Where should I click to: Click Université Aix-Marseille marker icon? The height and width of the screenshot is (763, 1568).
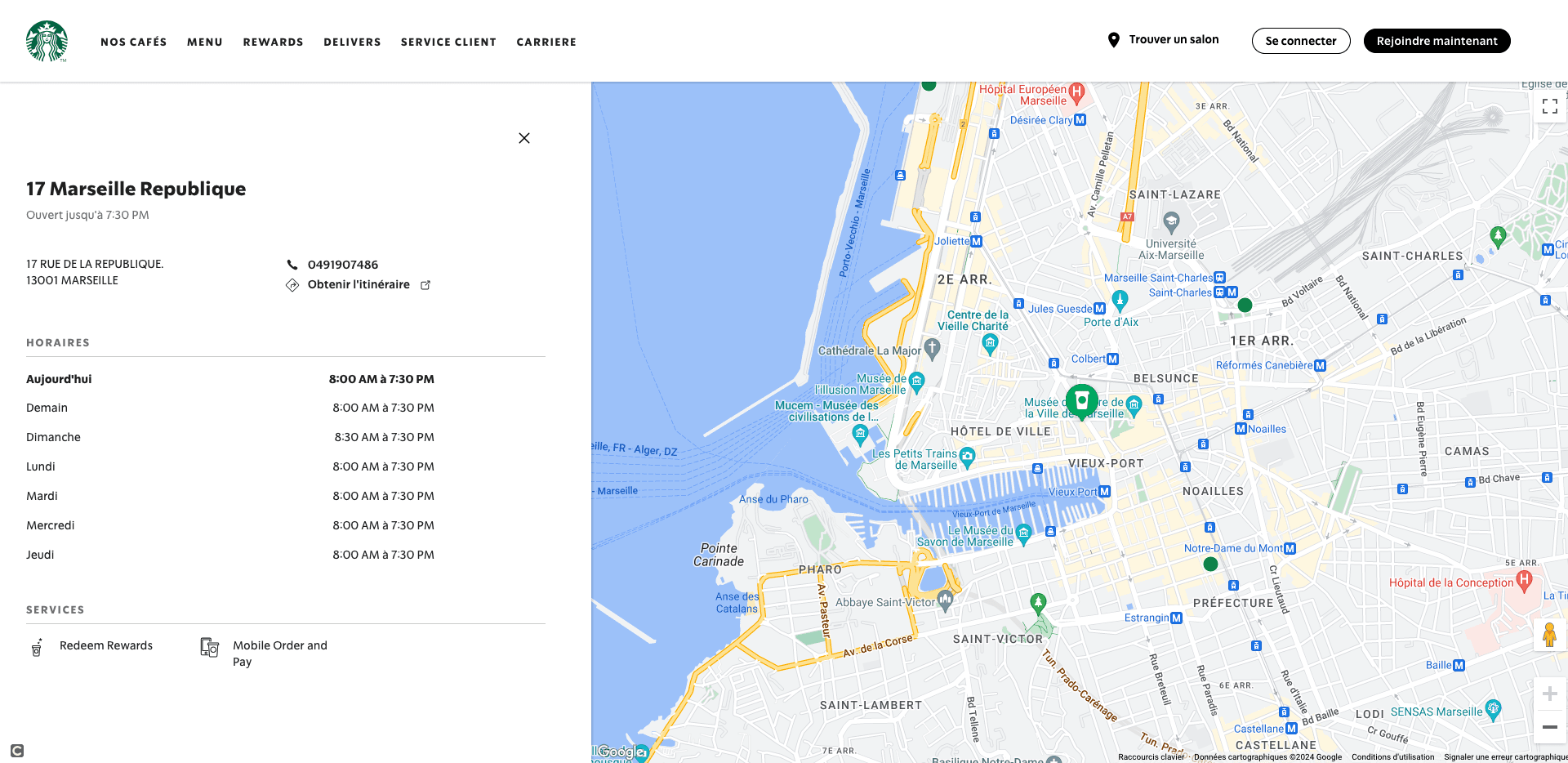tap(1172, 222)
